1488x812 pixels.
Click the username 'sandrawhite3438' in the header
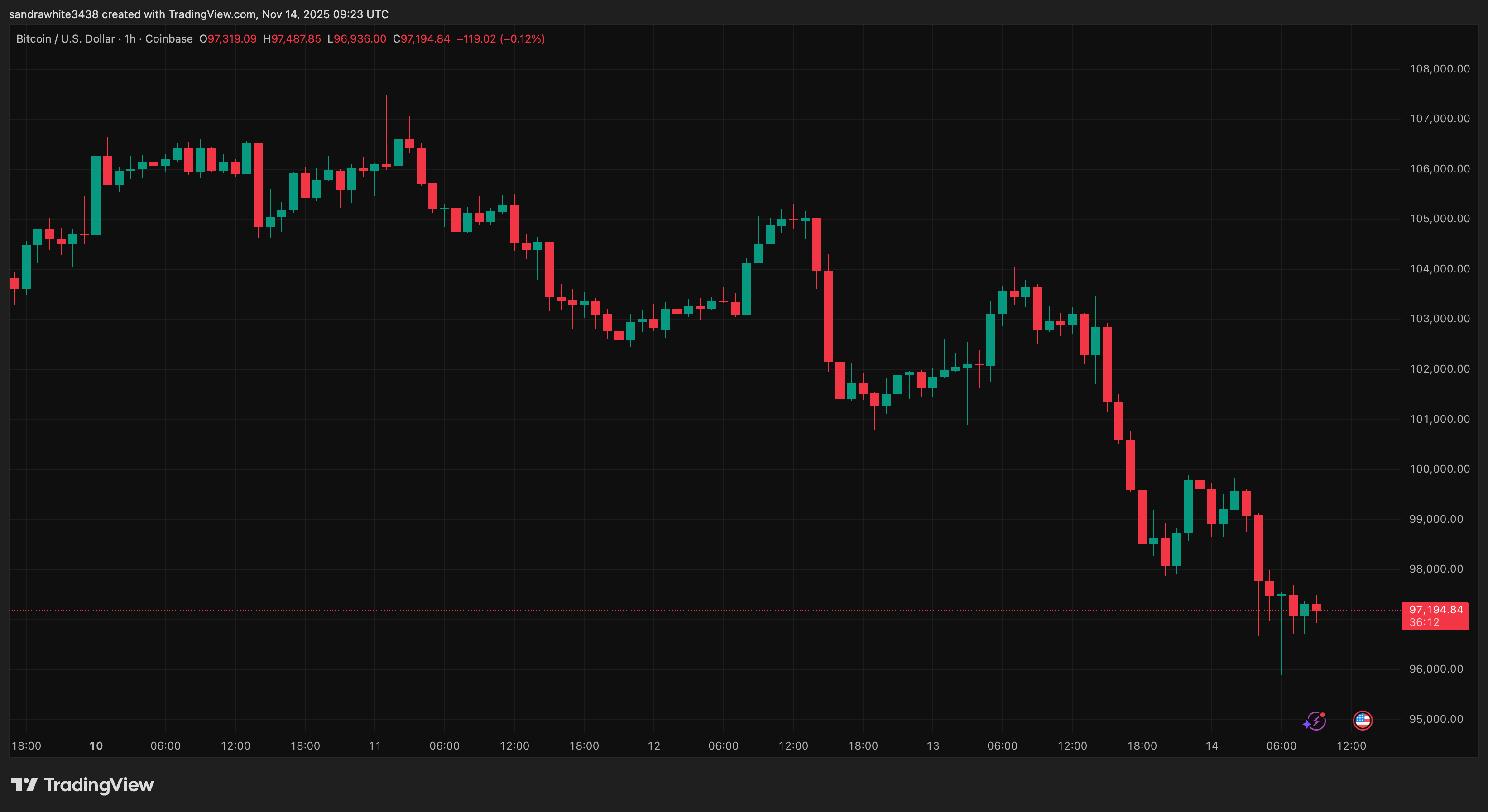click(54, 14)
